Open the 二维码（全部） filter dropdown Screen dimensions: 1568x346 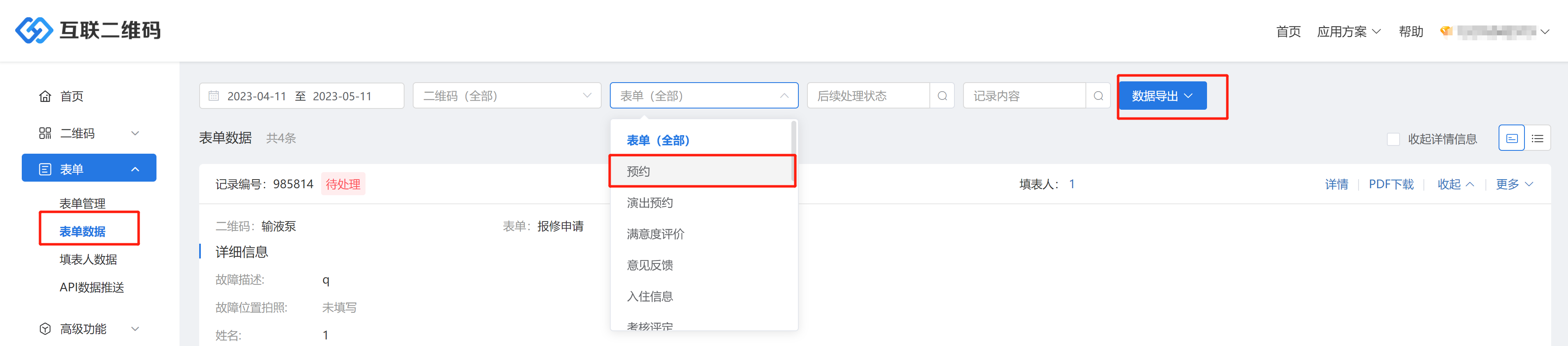click(506, 96)
